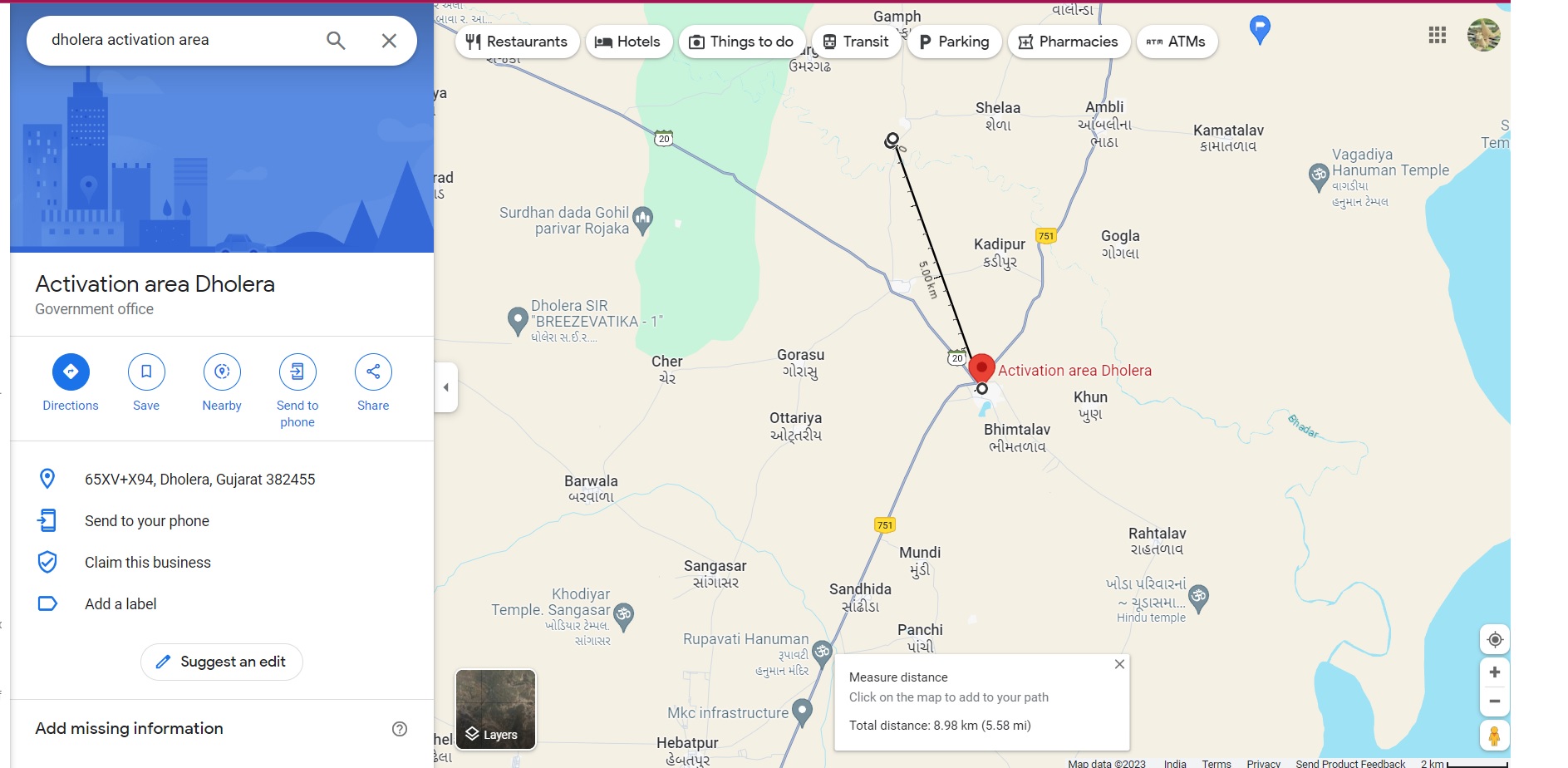The height and width of the screenshot is (768, 1568).
Task: Click the red Activation area Dholera marker
Action: pyautogui.click(x=981, y=368)
